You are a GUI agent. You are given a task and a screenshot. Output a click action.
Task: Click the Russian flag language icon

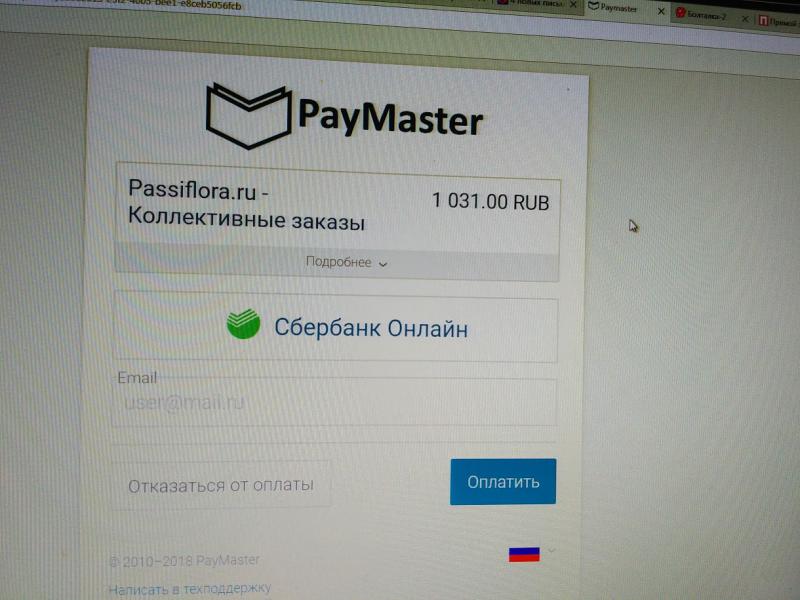(x=524, y=555)
